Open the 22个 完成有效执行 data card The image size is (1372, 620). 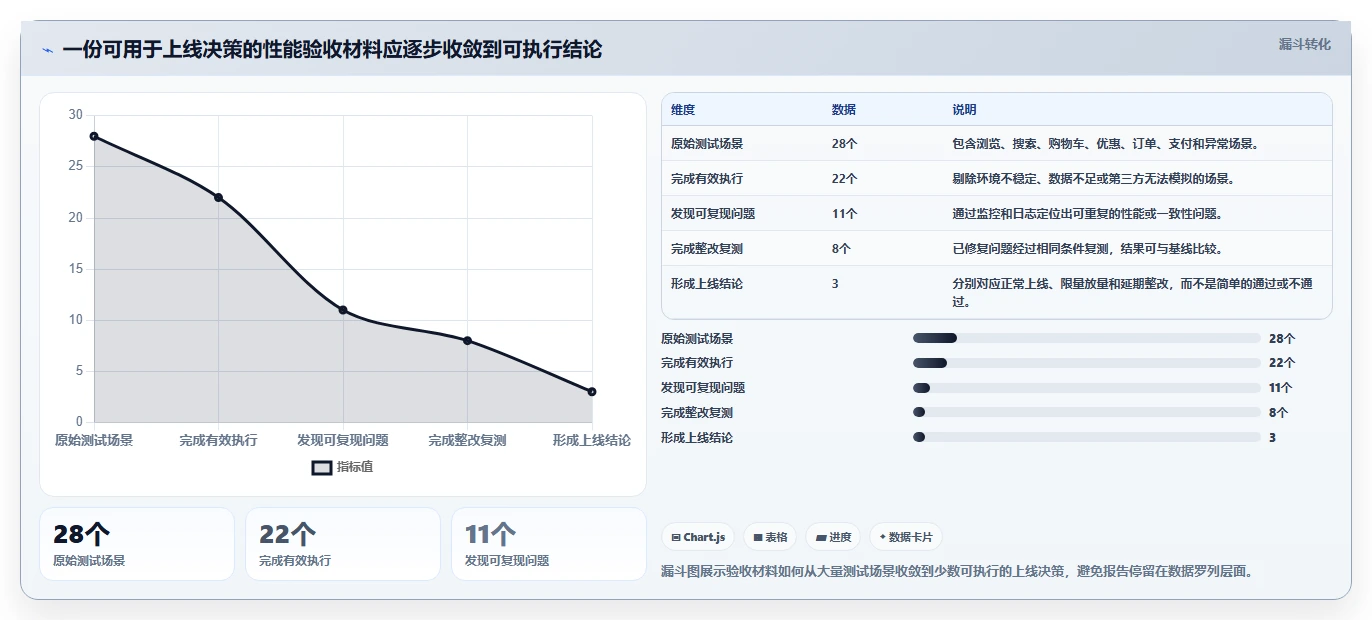point(343,544)
